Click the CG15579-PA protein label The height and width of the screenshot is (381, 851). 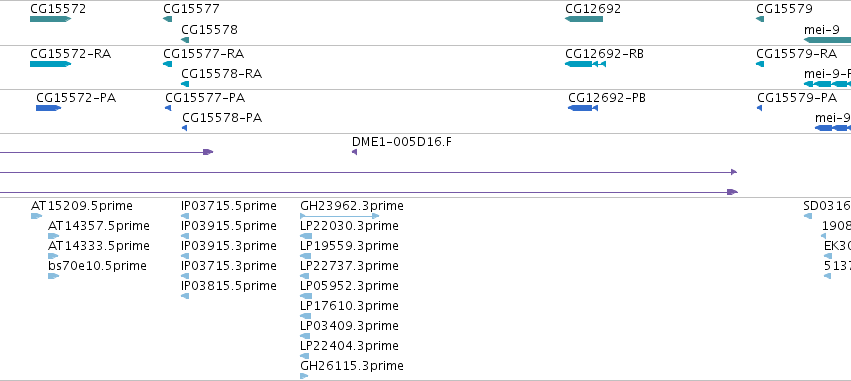click(797, 98)
